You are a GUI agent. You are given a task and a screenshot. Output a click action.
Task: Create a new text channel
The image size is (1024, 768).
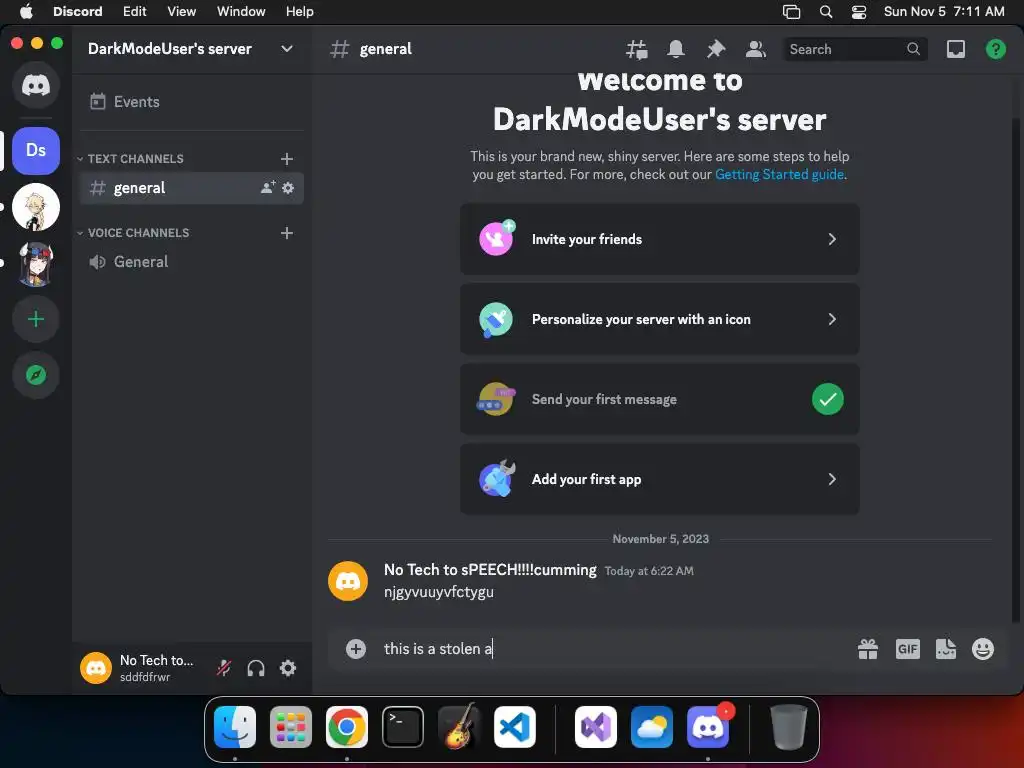tap(287, 159)
